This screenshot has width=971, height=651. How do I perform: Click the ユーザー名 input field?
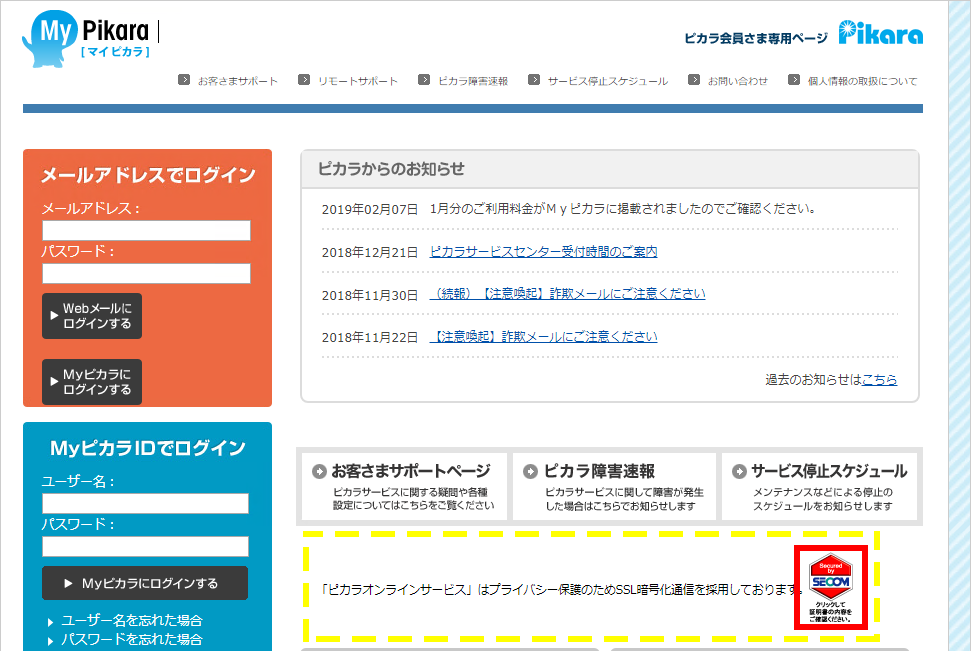pos(146,504)
